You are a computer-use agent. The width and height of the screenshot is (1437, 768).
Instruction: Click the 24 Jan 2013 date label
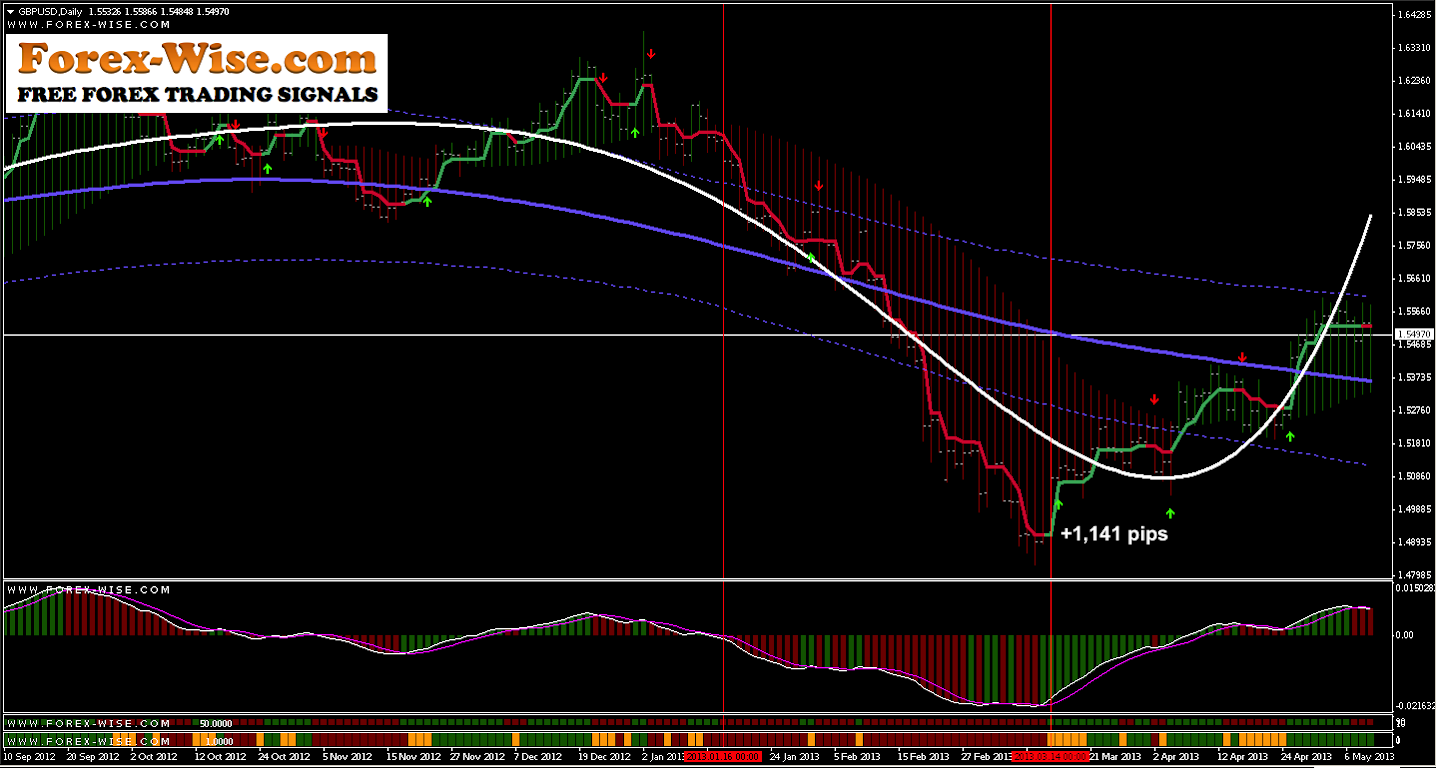[794, 757]
